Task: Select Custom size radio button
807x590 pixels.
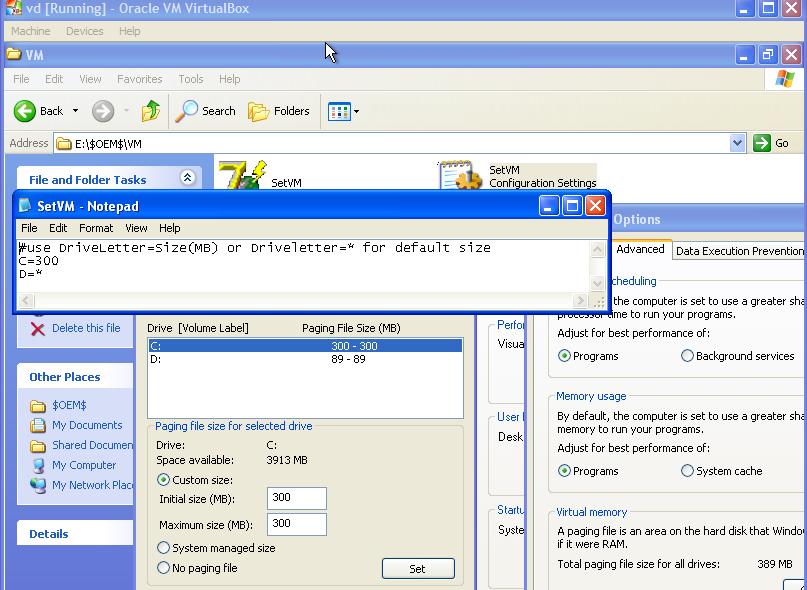Action: pyautogui.click(x=163, y=480)
